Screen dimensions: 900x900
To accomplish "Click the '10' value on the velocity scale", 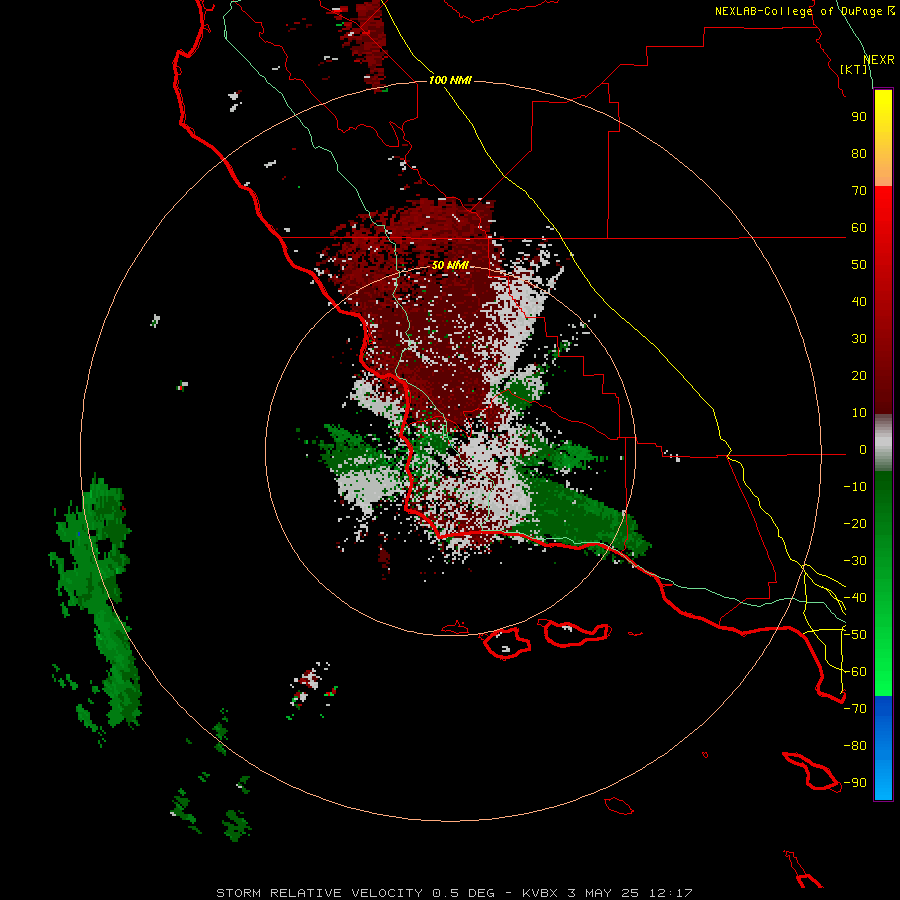I will (x=859, y=413).
